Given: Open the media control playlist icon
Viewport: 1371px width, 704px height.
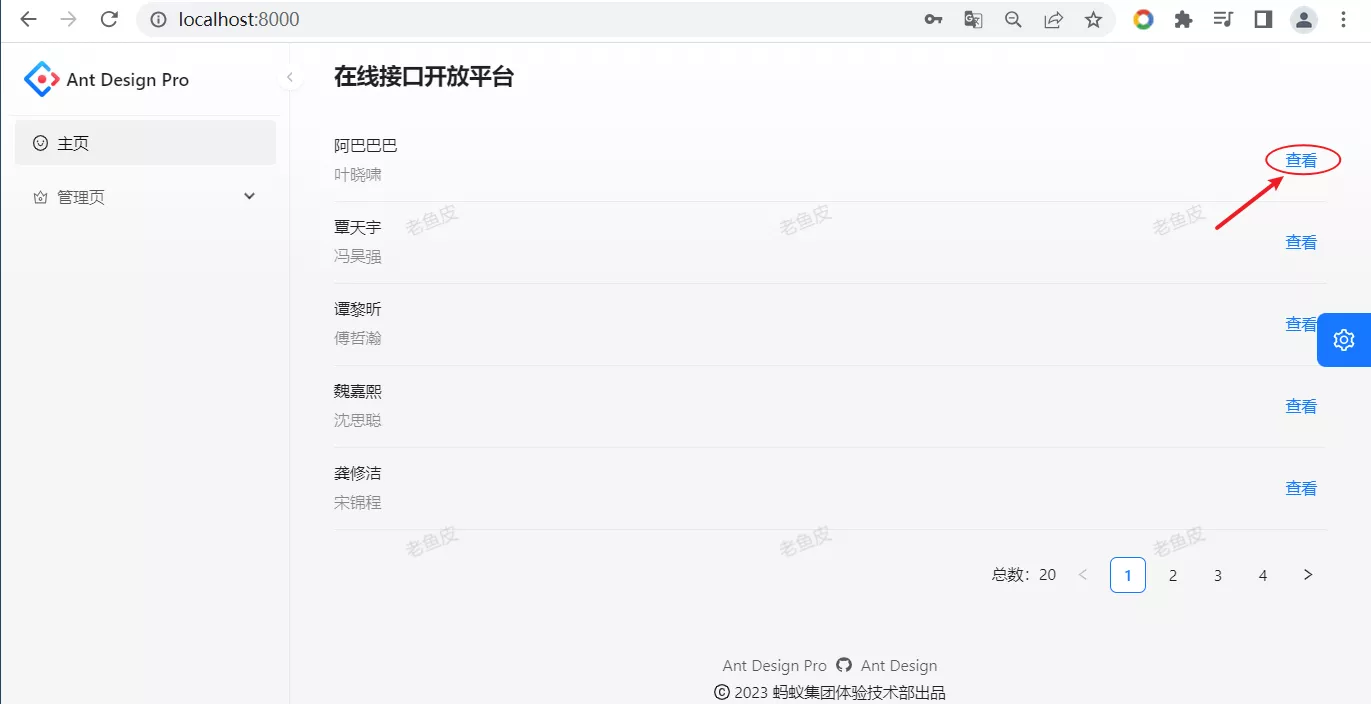Looking at the screenshot, I should click(1223, 19).
